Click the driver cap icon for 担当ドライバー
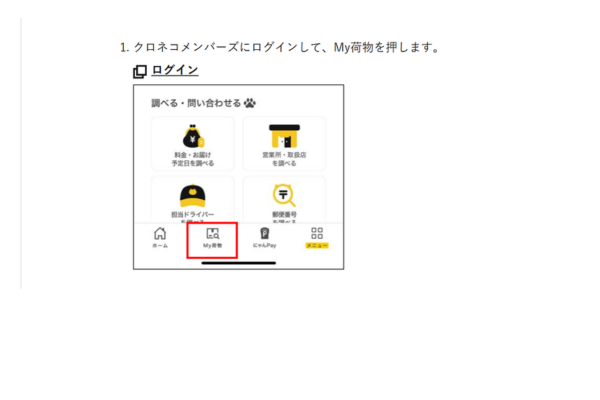This screenshot has width=600, height=400. (x=192, y=196)
